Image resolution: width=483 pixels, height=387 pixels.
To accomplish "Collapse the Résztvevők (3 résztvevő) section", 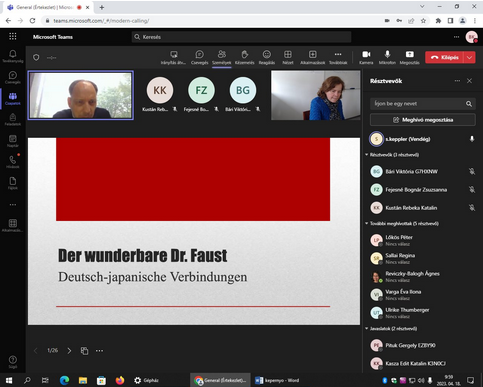I will [367, 155].
